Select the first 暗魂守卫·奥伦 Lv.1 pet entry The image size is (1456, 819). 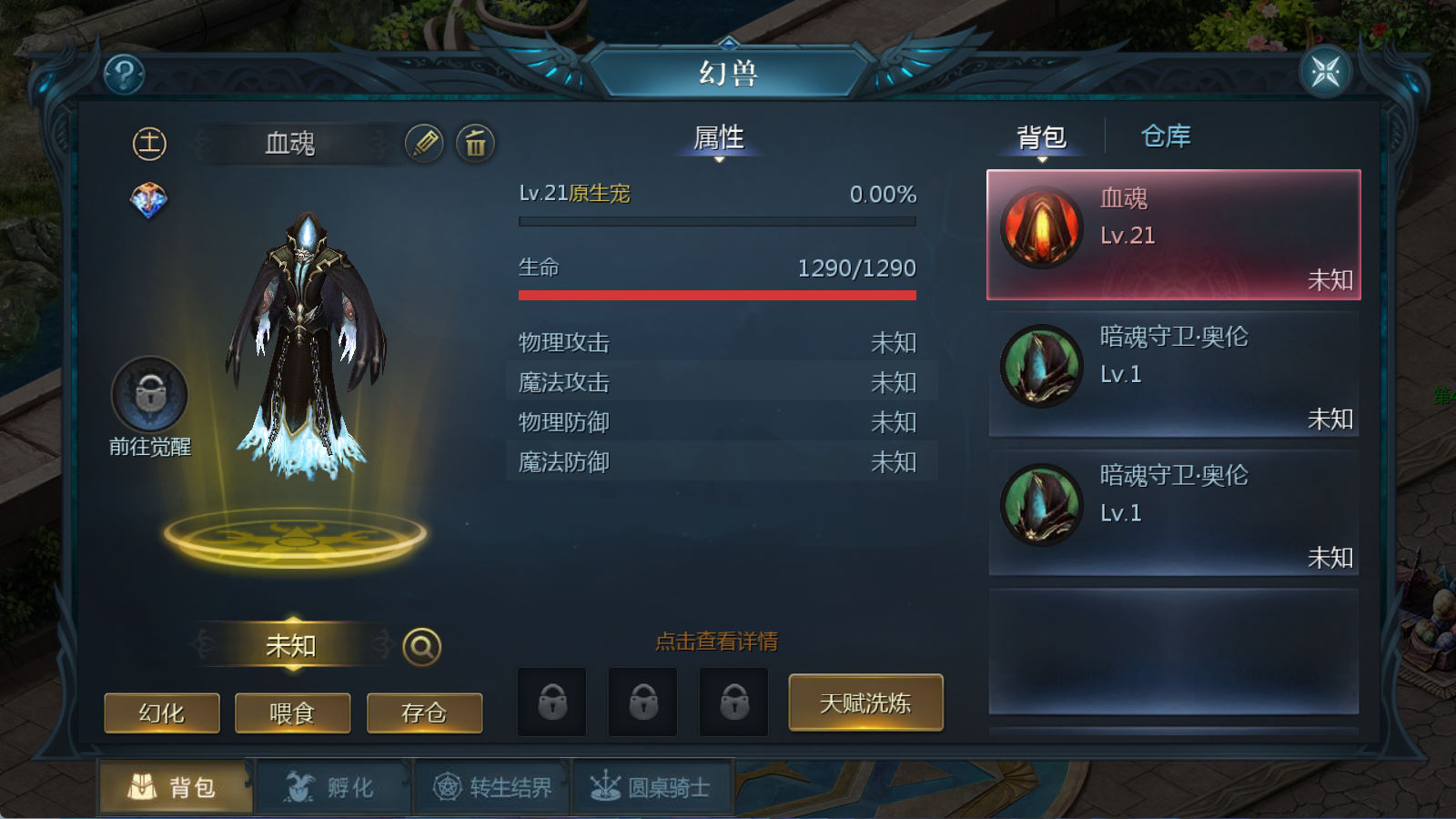click(1174, 374)
